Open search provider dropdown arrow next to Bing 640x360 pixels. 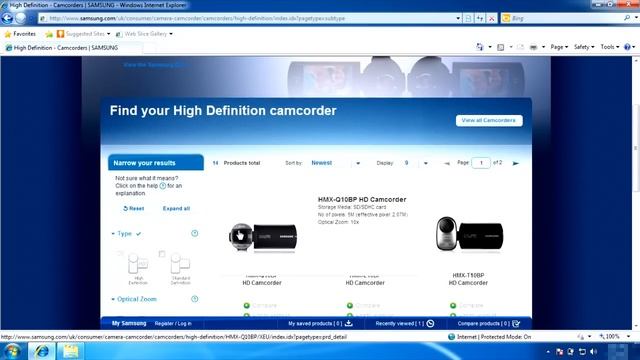(x=636, y=18)
